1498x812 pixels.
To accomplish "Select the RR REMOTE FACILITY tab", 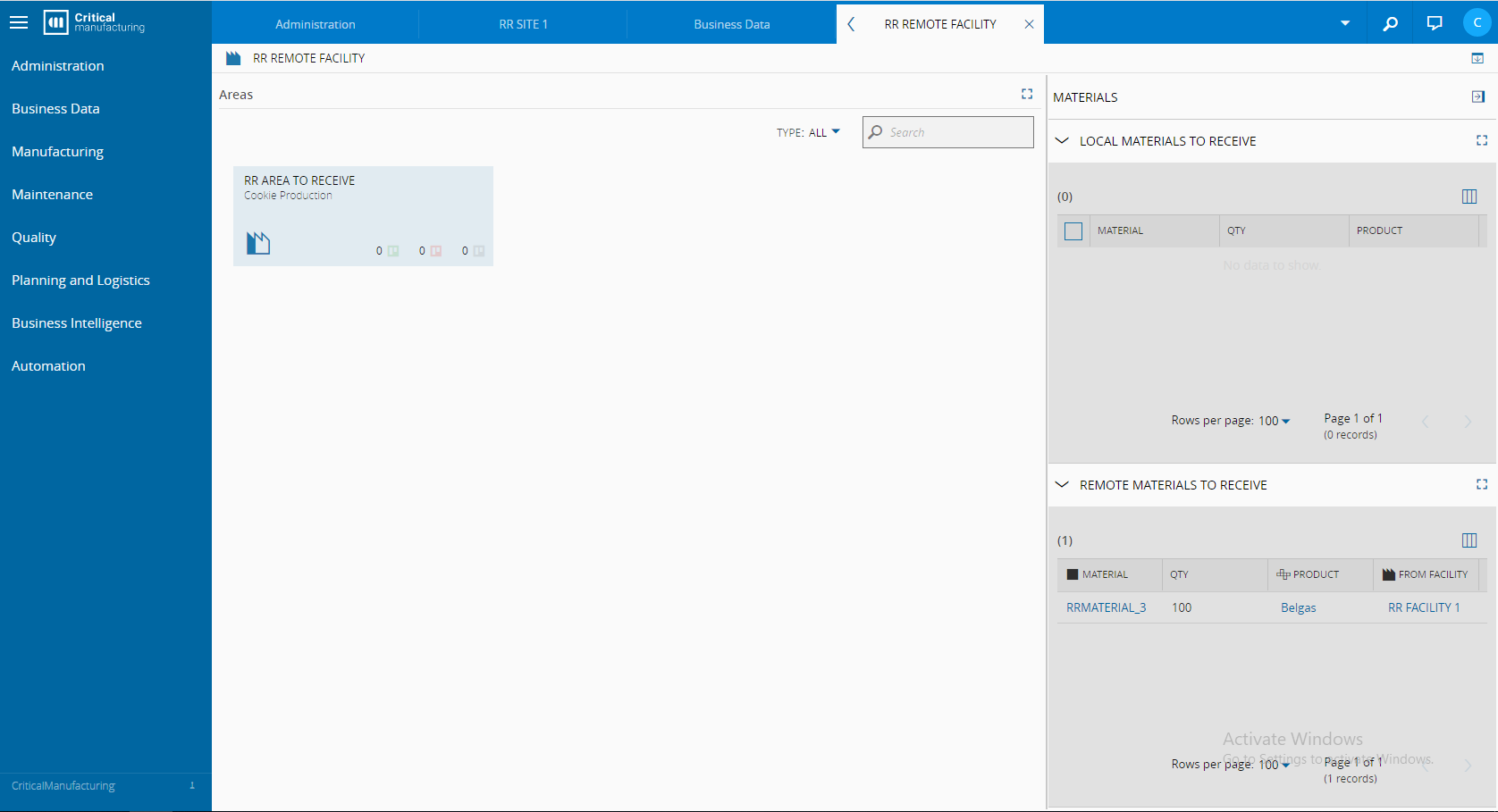I will 940,24.
